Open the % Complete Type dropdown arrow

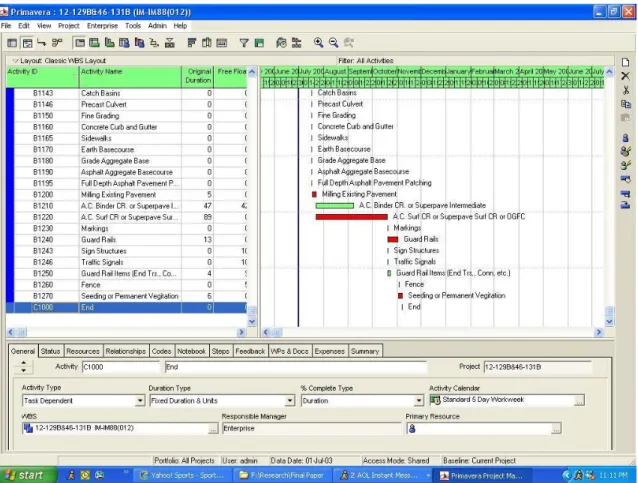pos(419,401)
